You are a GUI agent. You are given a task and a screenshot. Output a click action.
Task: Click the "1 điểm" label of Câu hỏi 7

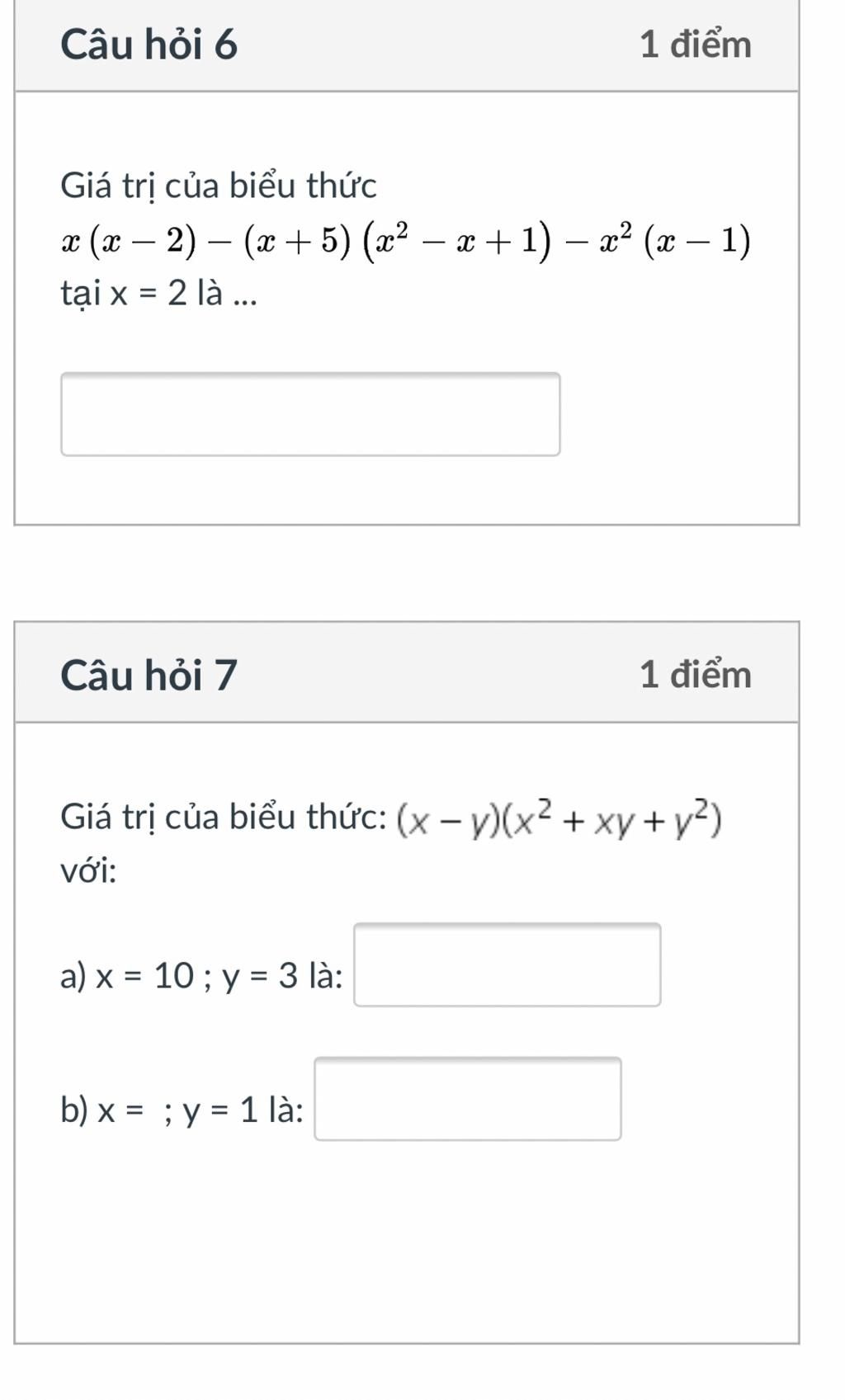click(x=695, y=675)
